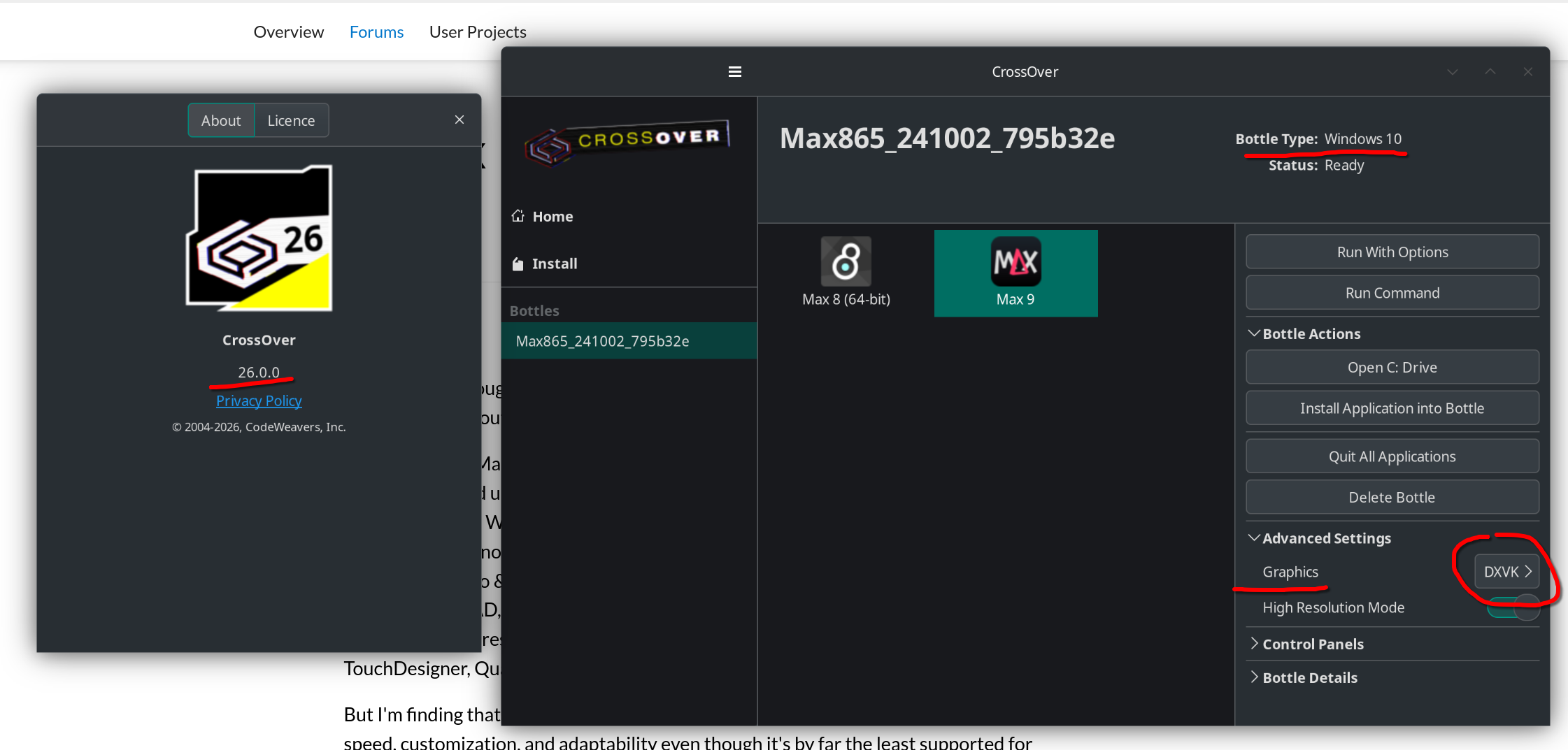Select the Max 9 app icon

pos(1015,262)
